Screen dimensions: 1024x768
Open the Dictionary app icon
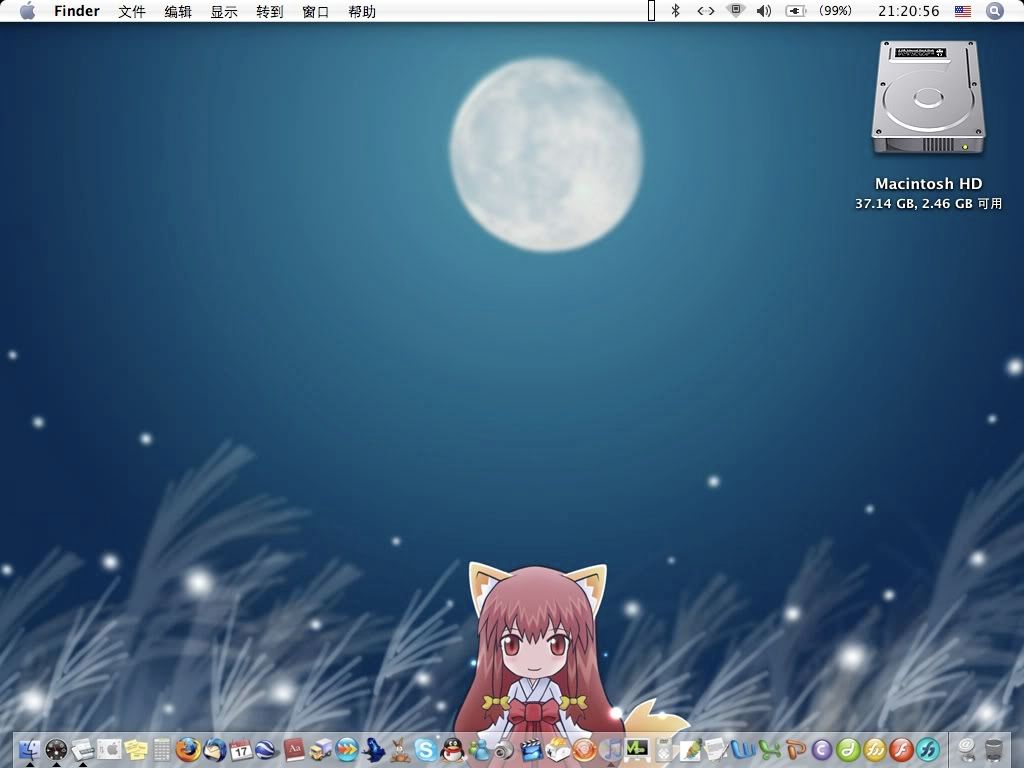pyautogui.click(x=294, y=749)
